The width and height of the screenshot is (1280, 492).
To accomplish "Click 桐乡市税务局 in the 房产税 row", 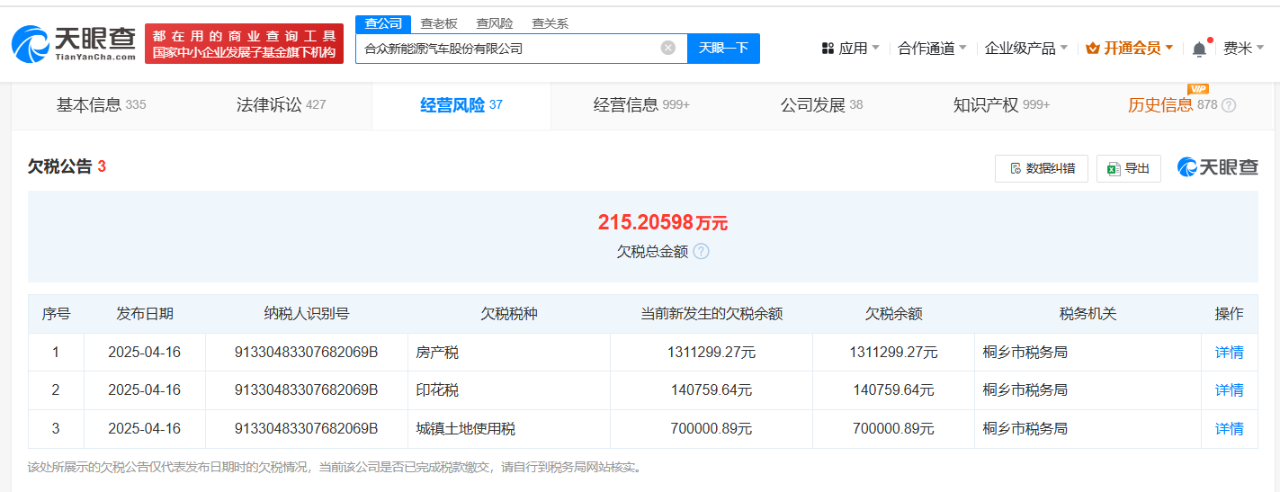I will [1025, 352].
